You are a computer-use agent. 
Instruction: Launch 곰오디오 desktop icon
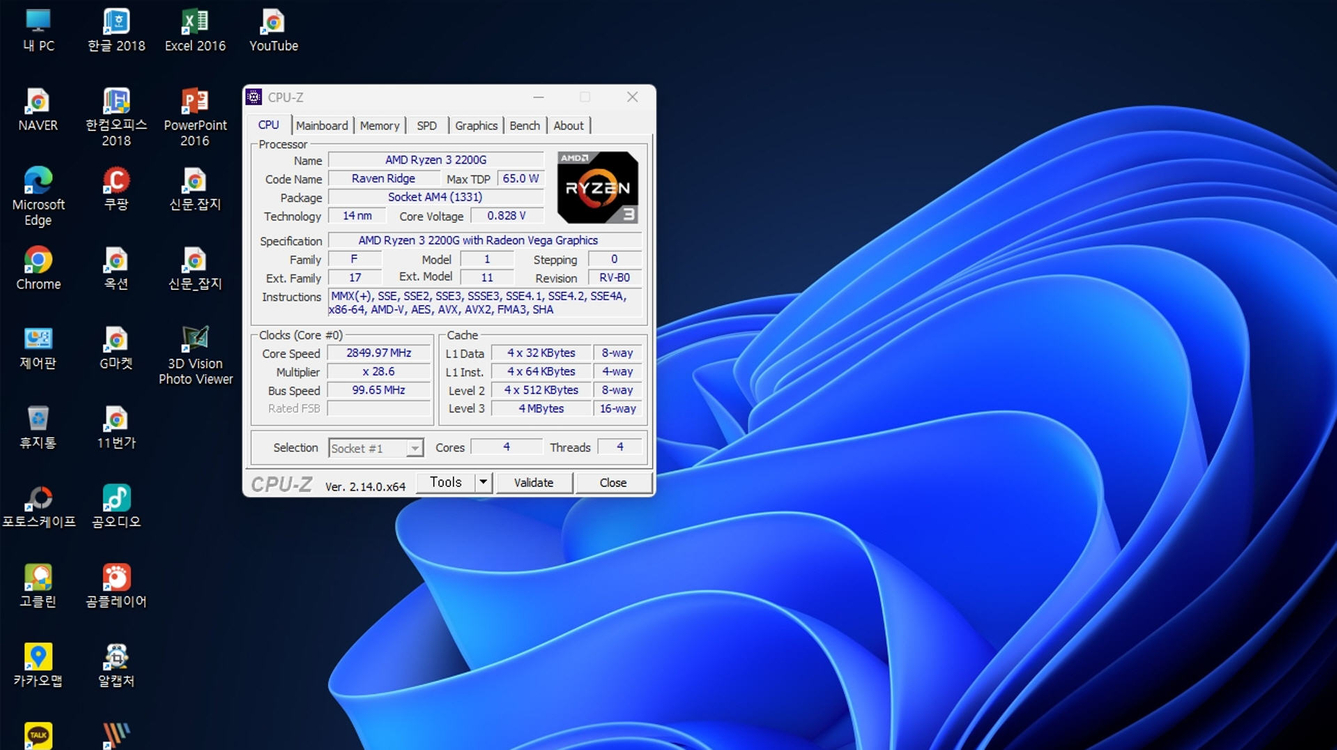(116, 506)
